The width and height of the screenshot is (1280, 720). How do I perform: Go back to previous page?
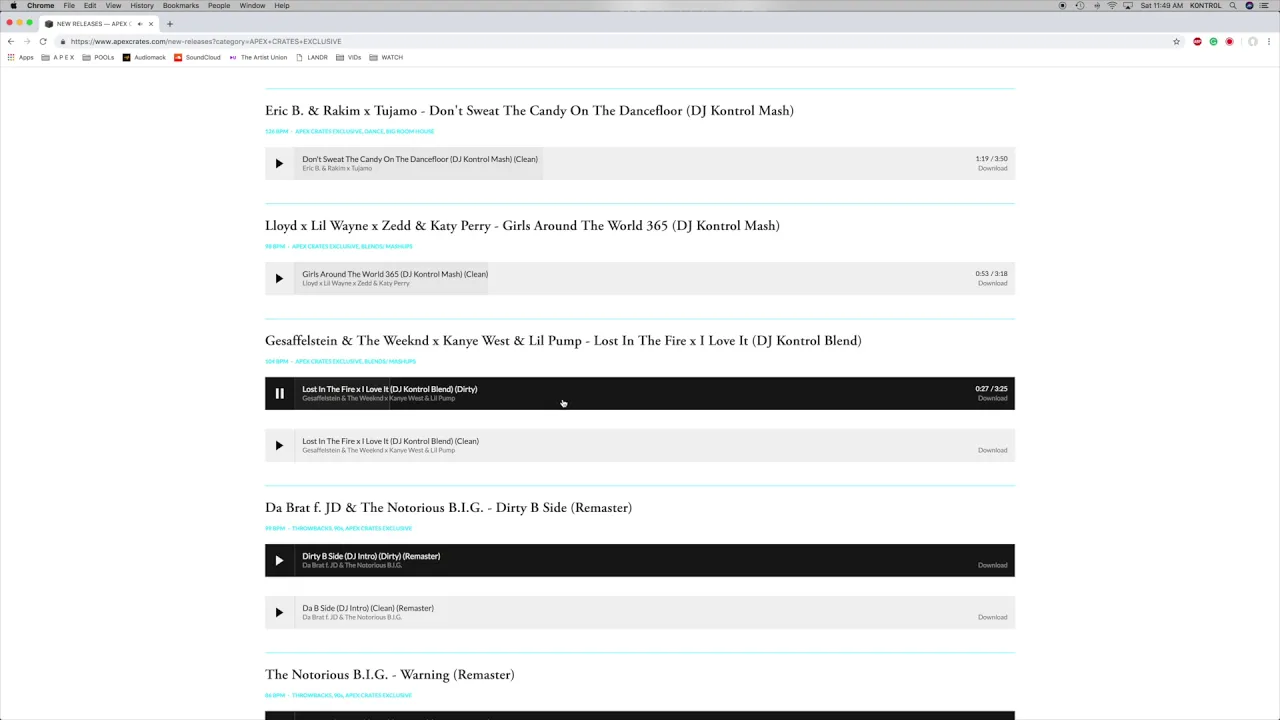tap(11, 41)
